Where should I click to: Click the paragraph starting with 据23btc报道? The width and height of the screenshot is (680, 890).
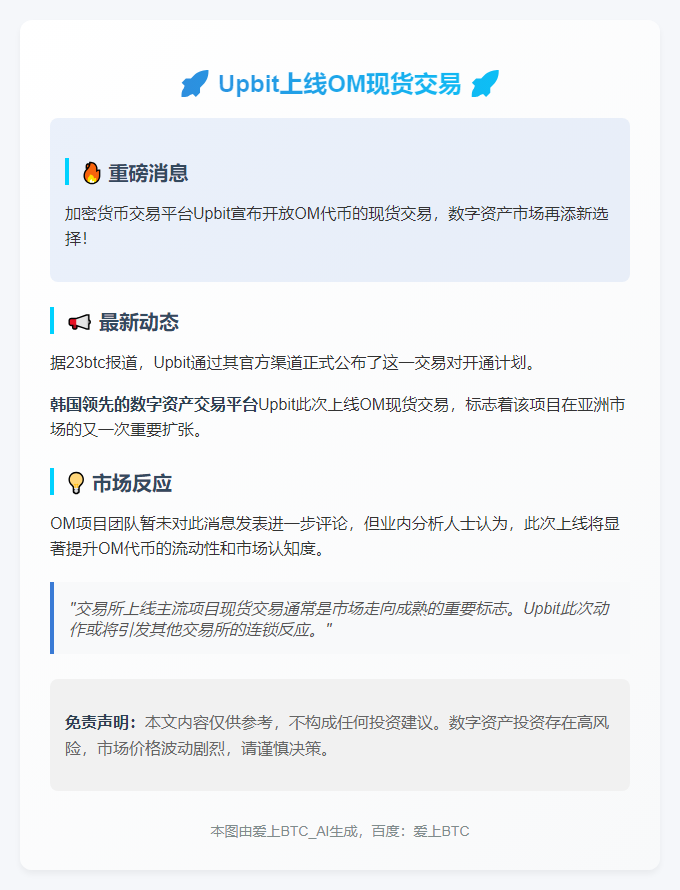click(x=293, y=362)
